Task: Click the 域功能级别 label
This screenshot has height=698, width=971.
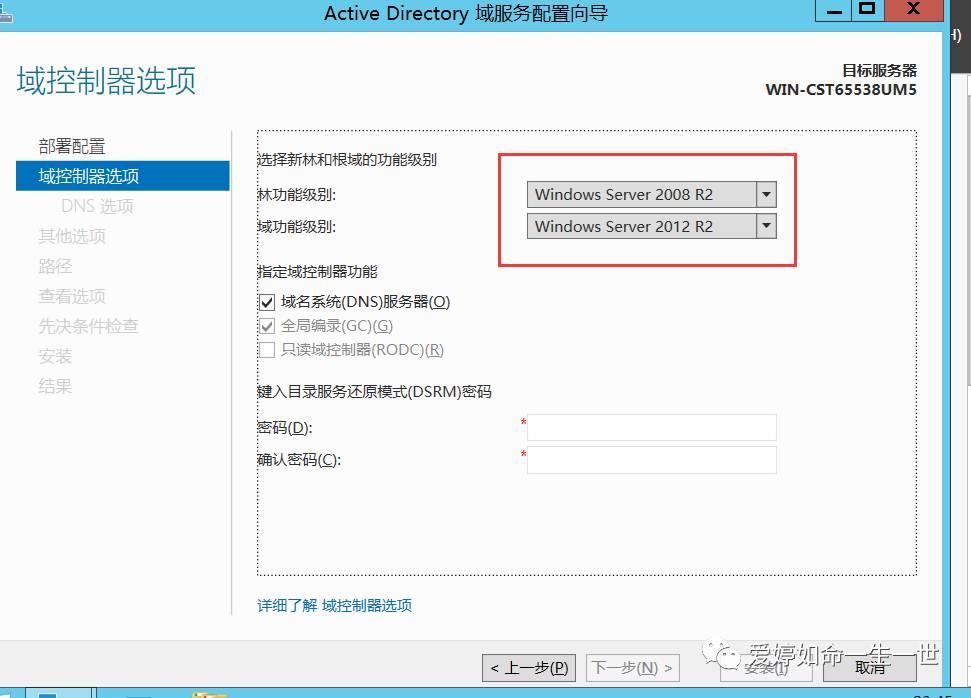Action: [x=297, y=227]
